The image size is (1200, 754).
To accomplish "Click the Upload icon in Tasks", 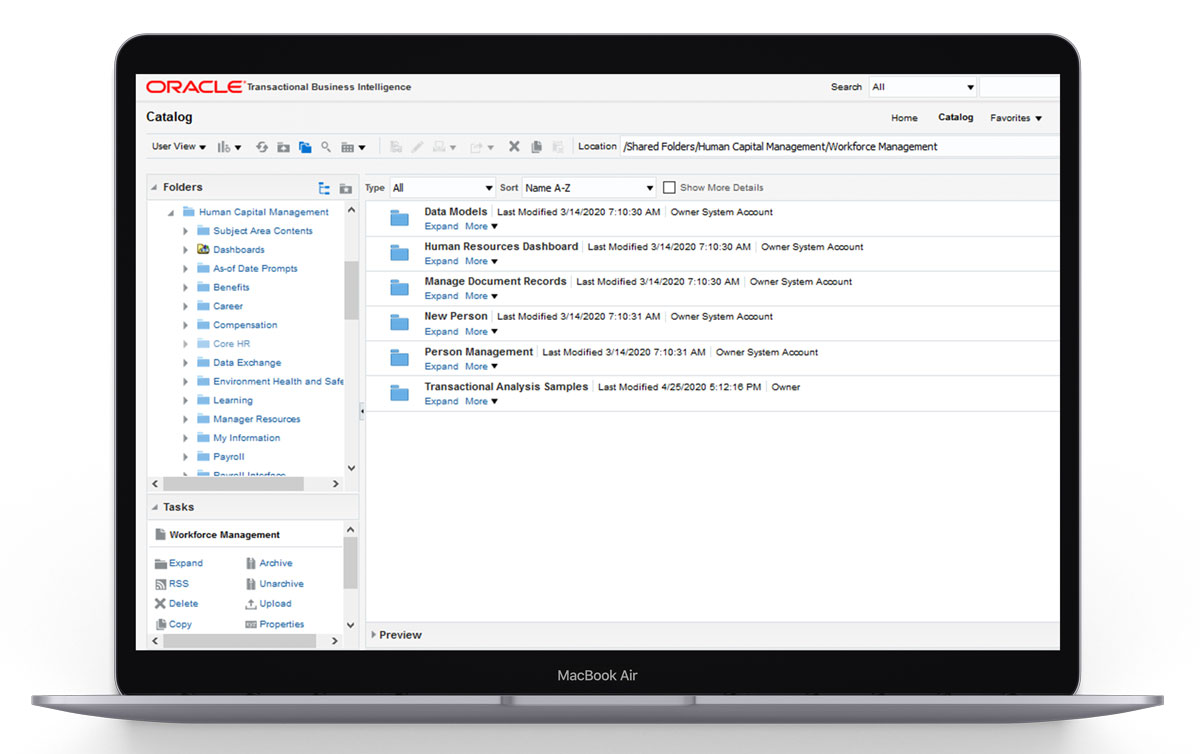I will coord(251,604).
